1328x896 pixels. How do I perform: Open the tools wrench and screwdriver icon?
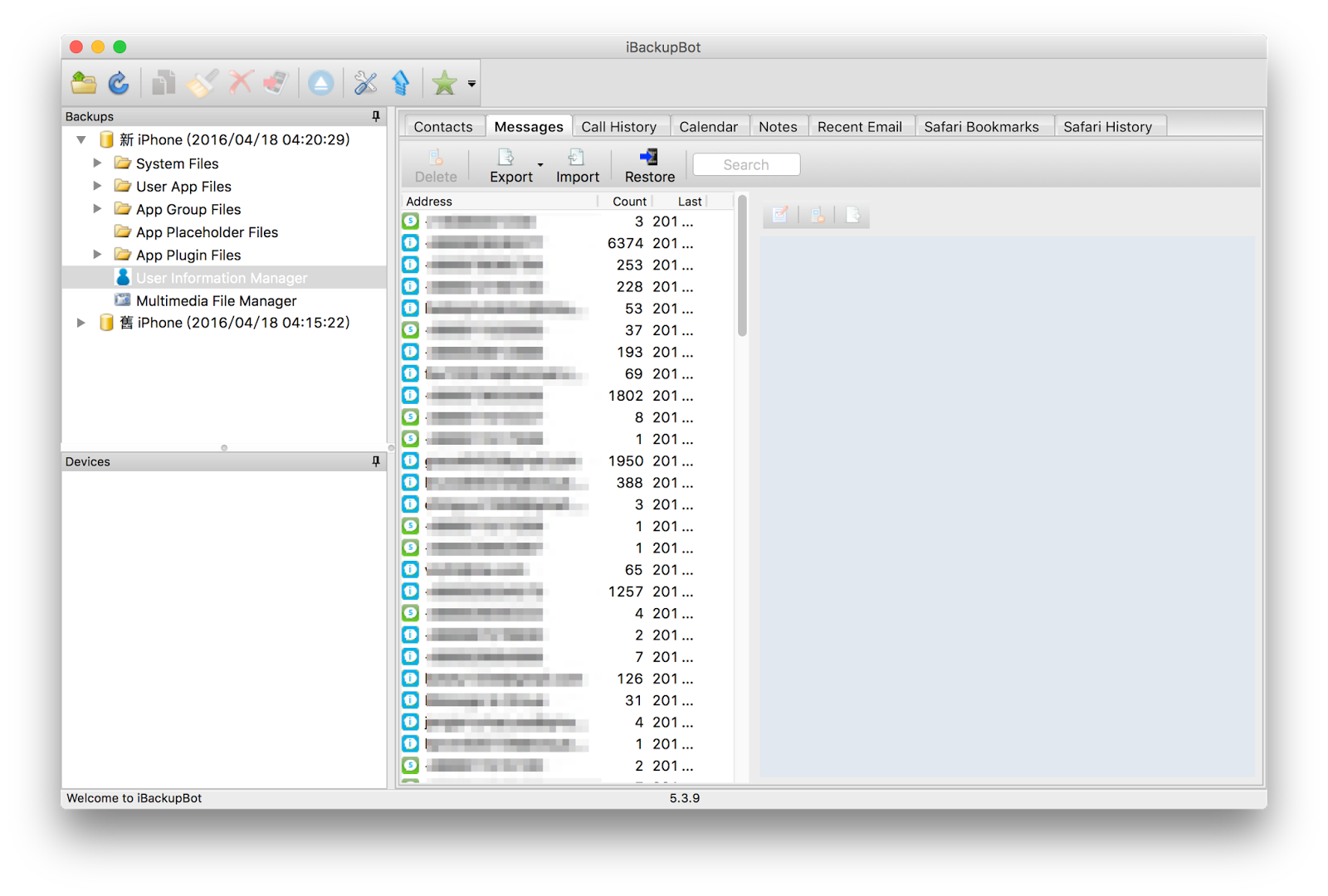365,83
